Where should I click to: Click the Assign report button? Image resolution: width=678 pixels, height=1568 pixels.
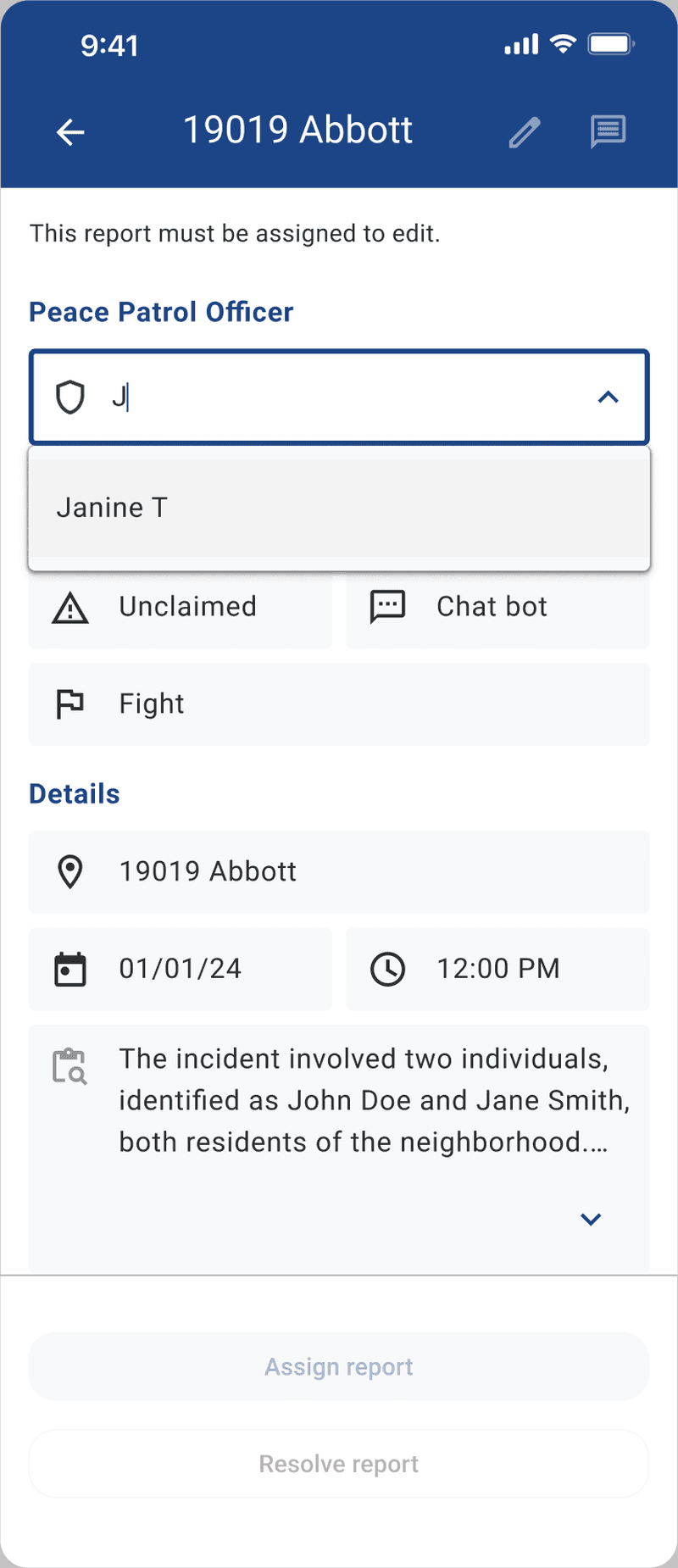pyautogui.click(x=339, y=1366)
